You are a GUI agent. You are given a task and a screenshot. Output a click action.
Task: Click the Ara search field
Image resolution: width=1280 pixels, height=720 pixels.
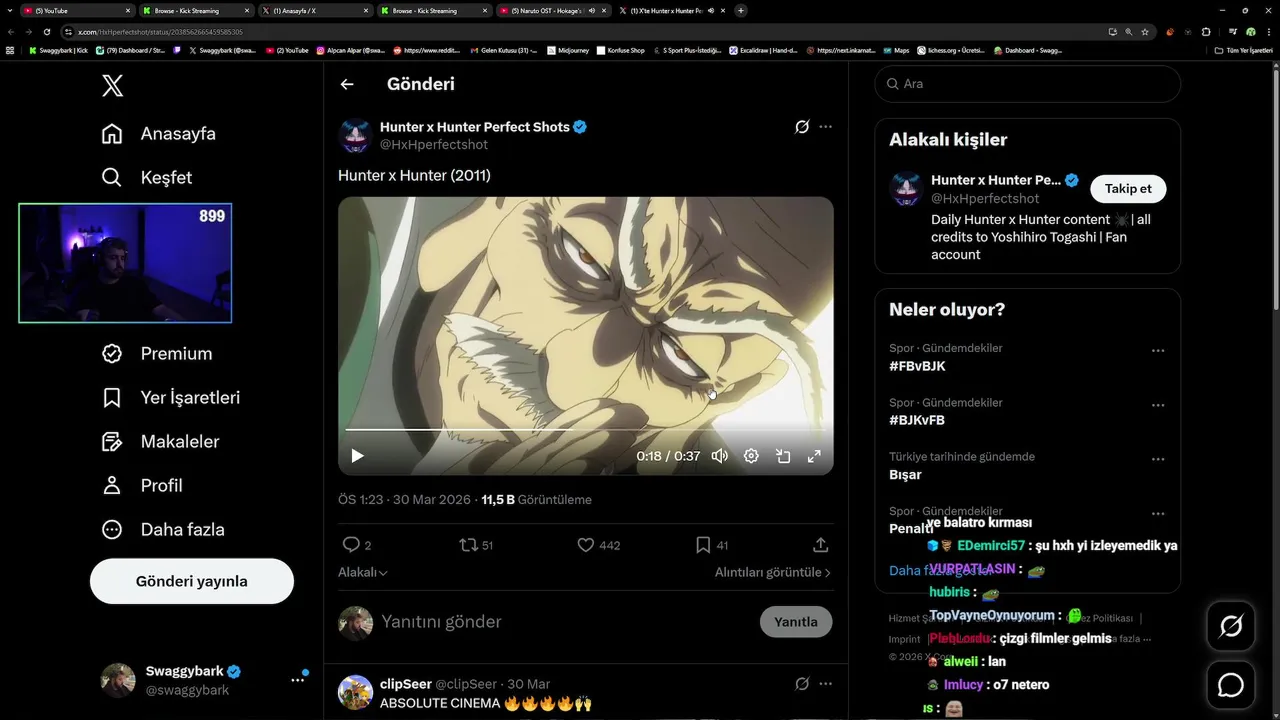[1028, 84]
